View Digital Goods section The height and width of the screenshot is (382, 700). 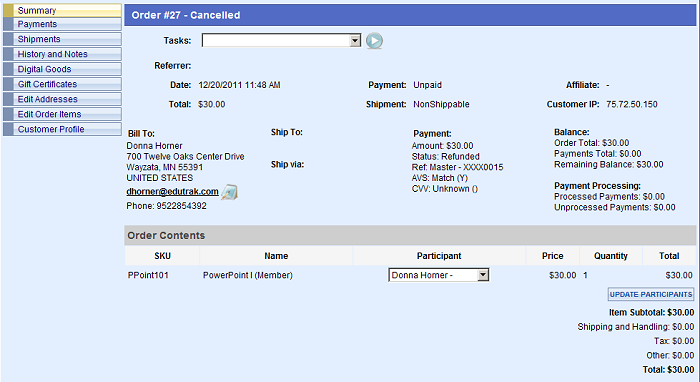point(62,69)
